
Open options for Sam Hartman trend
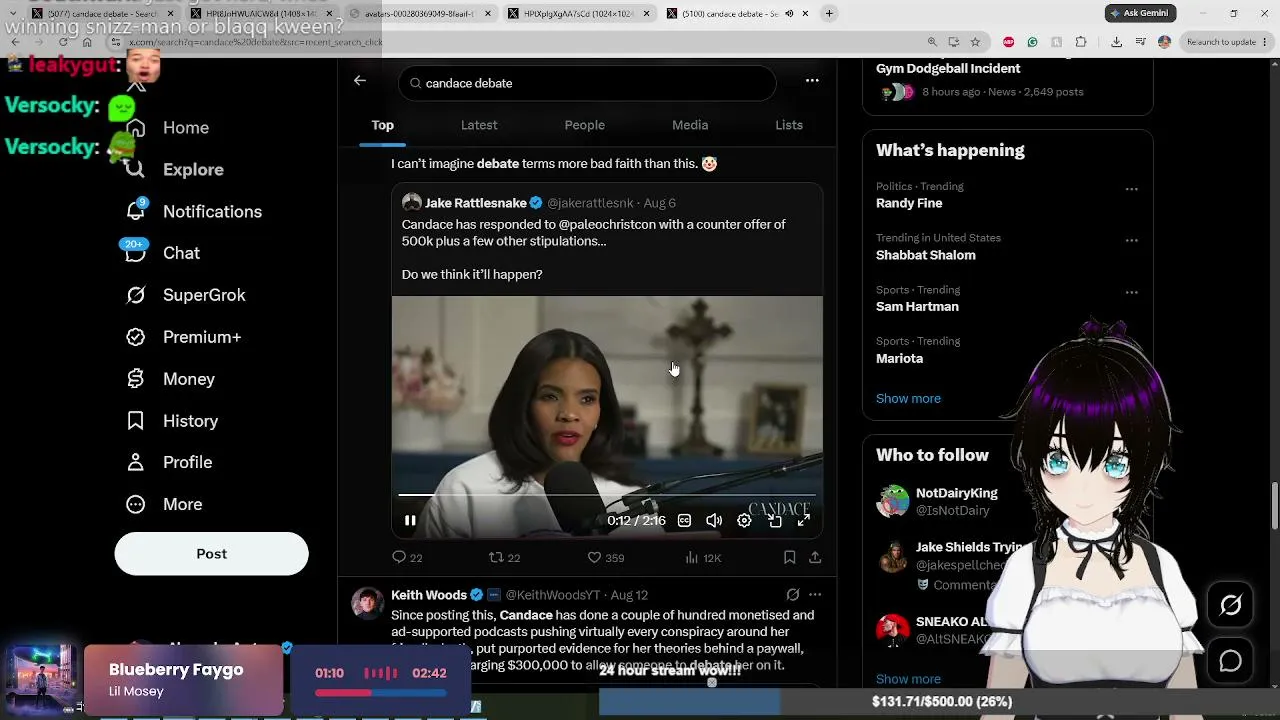(1131, 292)
